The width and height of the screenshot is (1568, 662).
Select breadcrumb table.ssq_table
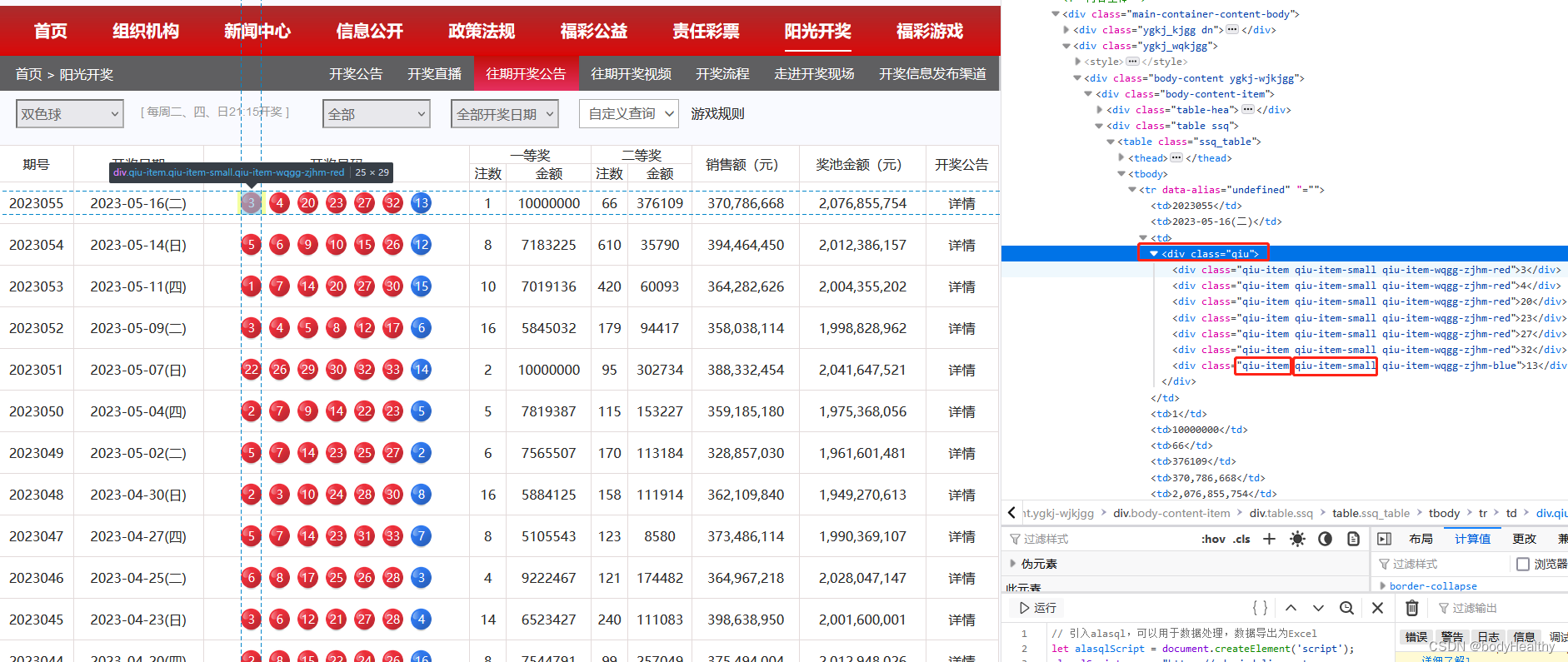pyautogui.click(x=1371, y=513)
